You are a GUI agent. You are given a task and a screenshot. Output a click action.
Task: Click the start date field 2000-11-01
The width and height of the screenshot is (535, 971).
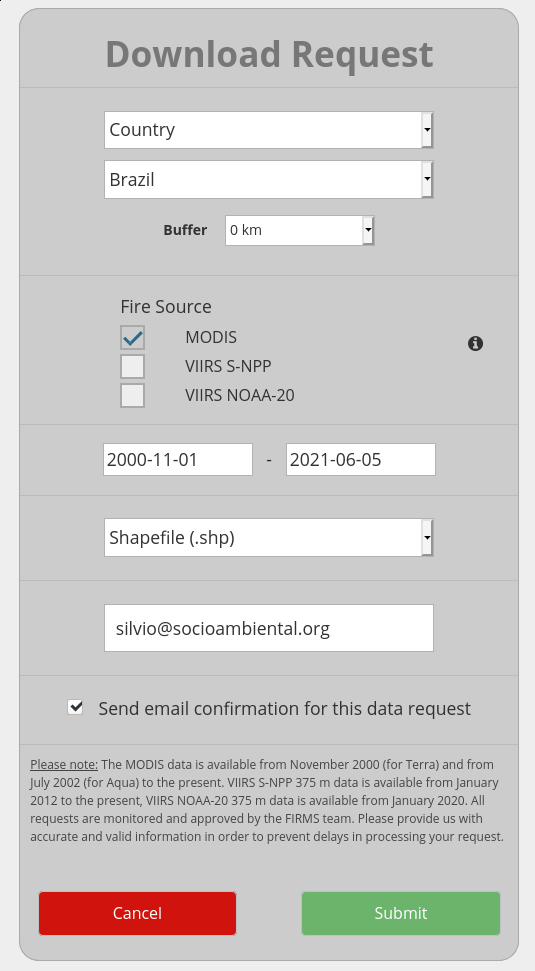(178, 459)
